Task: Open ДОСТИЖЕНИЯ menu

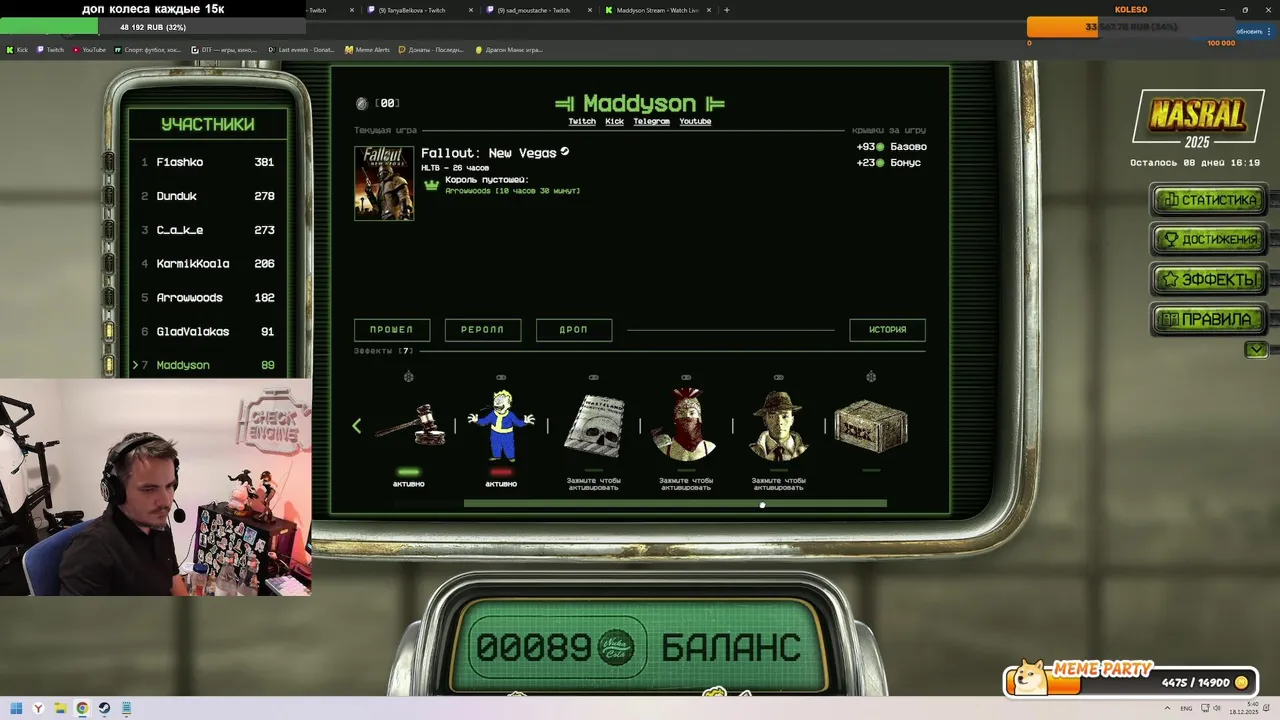Action: (1209, 240)
